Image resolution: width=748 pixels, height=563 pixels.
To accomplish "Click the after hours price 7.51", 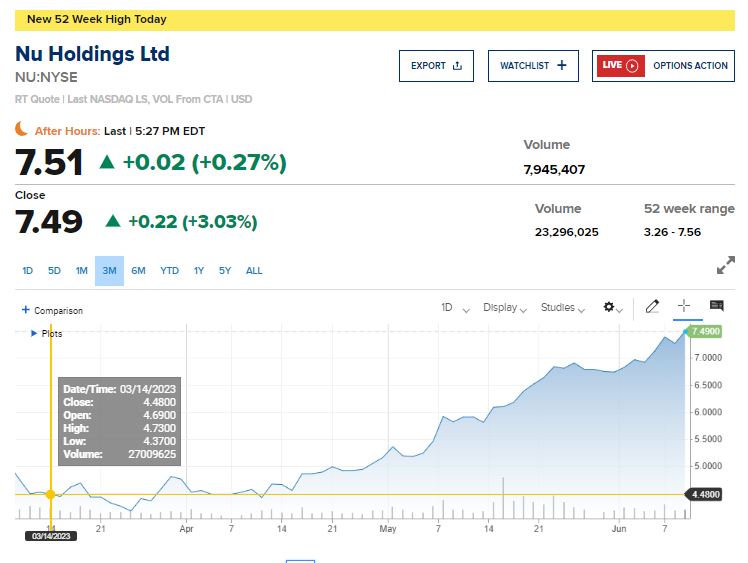I will 49,162.
